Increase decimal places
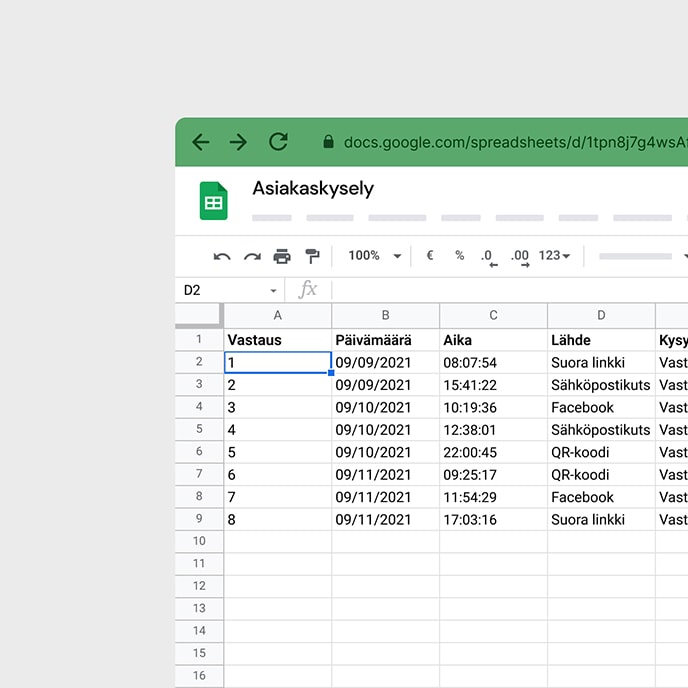Image resolution: width=688 pixels, height=688 pixels. click(520, 257)
